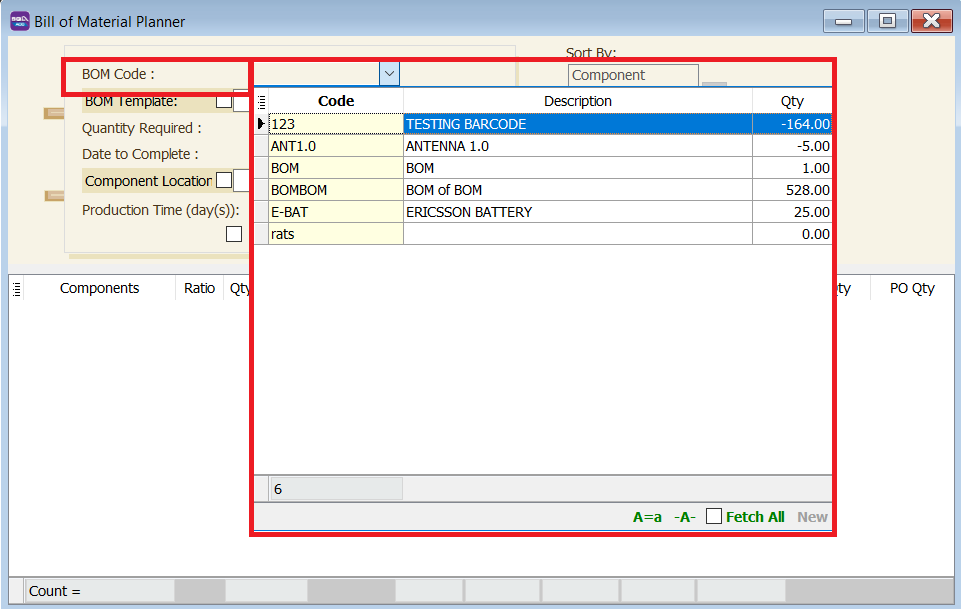Click the record count box showing 6

(x=335, y=488)
